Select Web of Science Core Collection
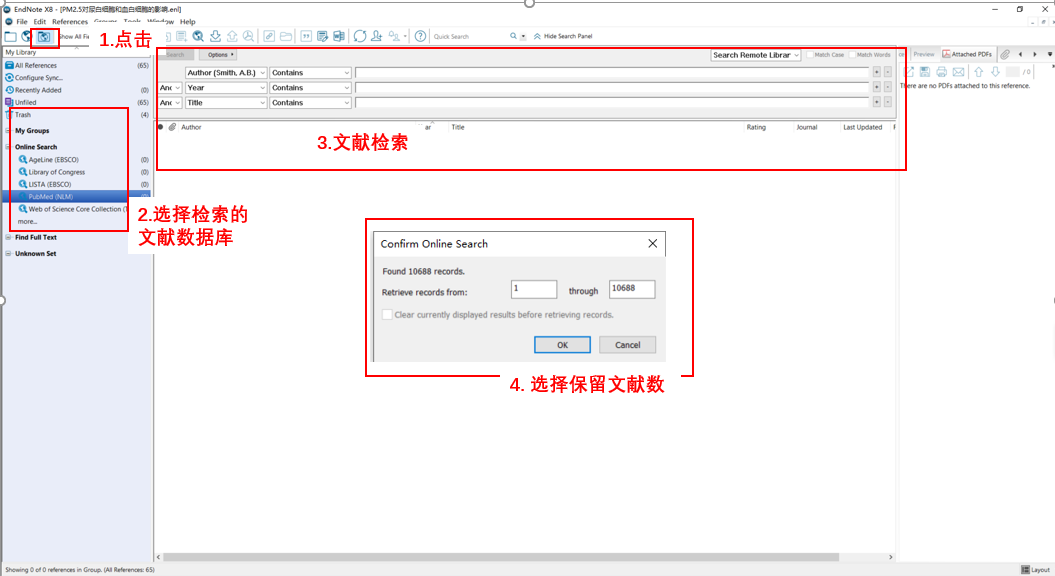Viewport: 1055px width, 576px height. (x=75, y=209)
